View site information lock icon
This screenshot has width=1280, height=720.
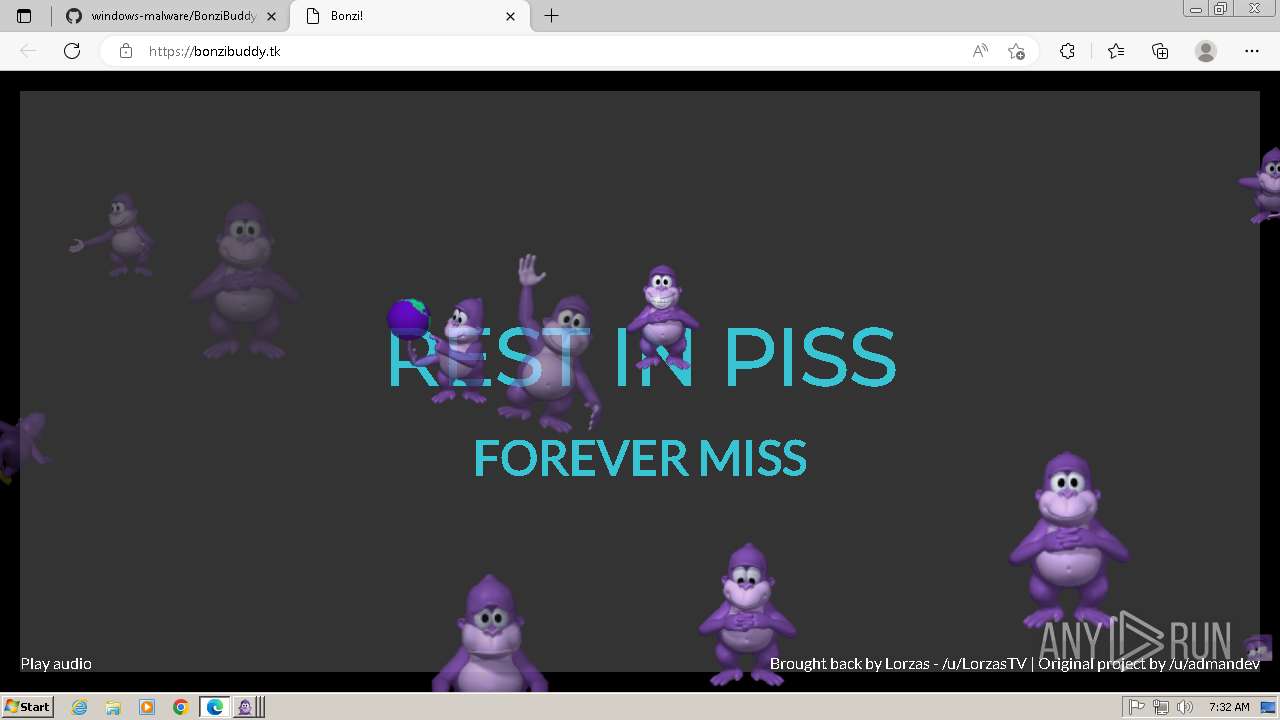click(126, 51)
